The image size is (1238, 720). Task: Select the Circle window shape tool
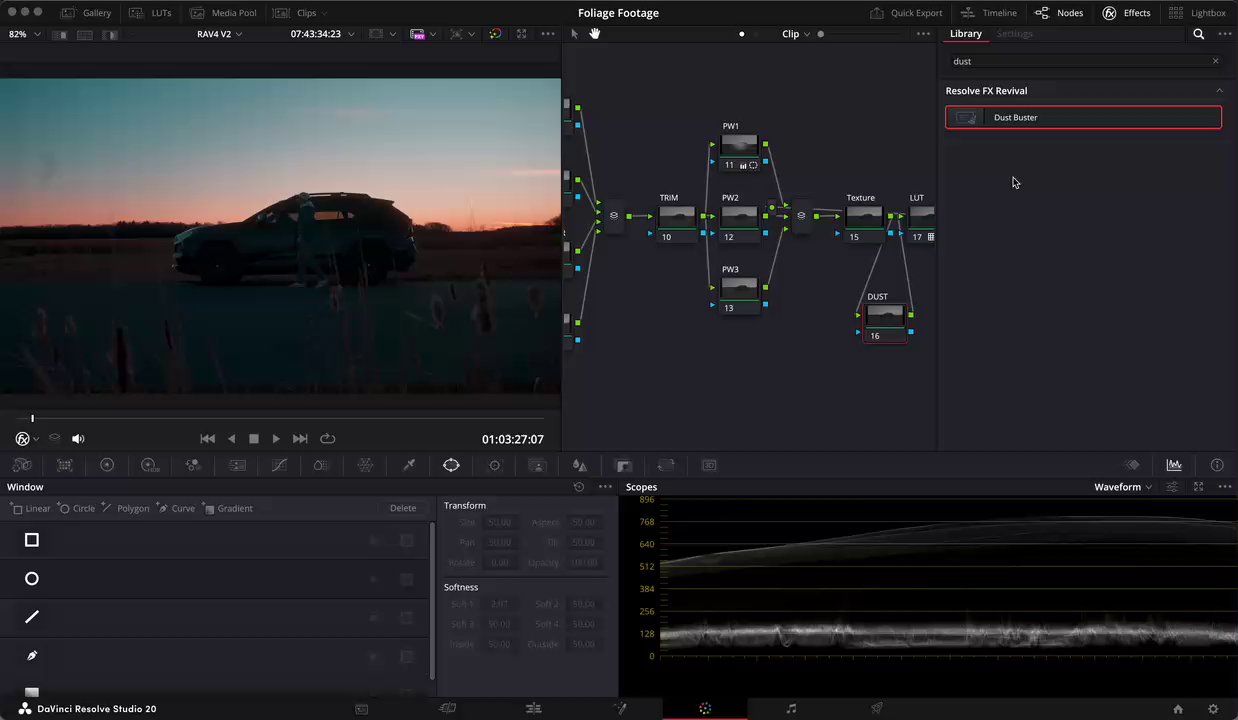click(x=32, y=579)
